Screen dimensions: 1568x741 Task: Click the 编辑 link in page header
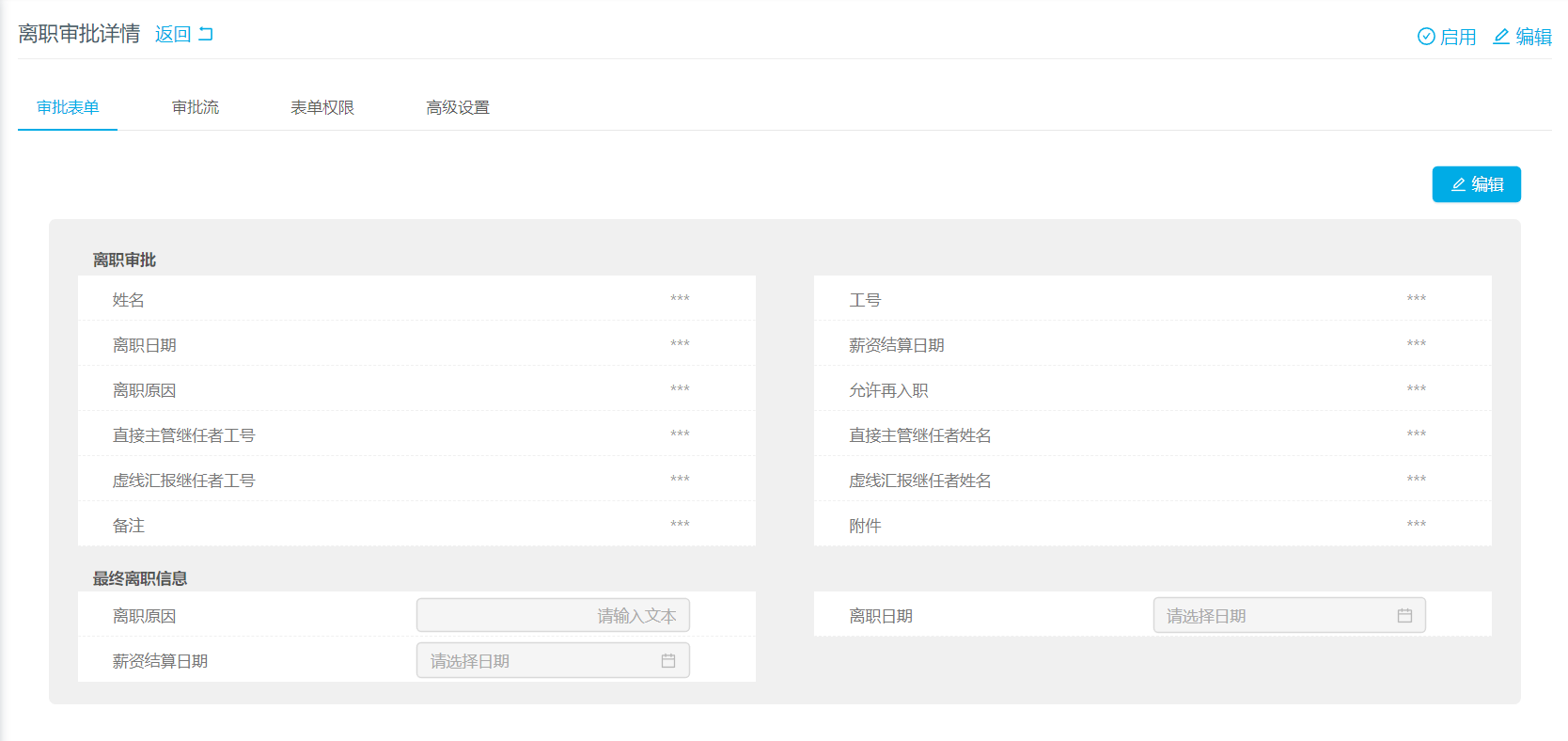(x=1532, y=37)
